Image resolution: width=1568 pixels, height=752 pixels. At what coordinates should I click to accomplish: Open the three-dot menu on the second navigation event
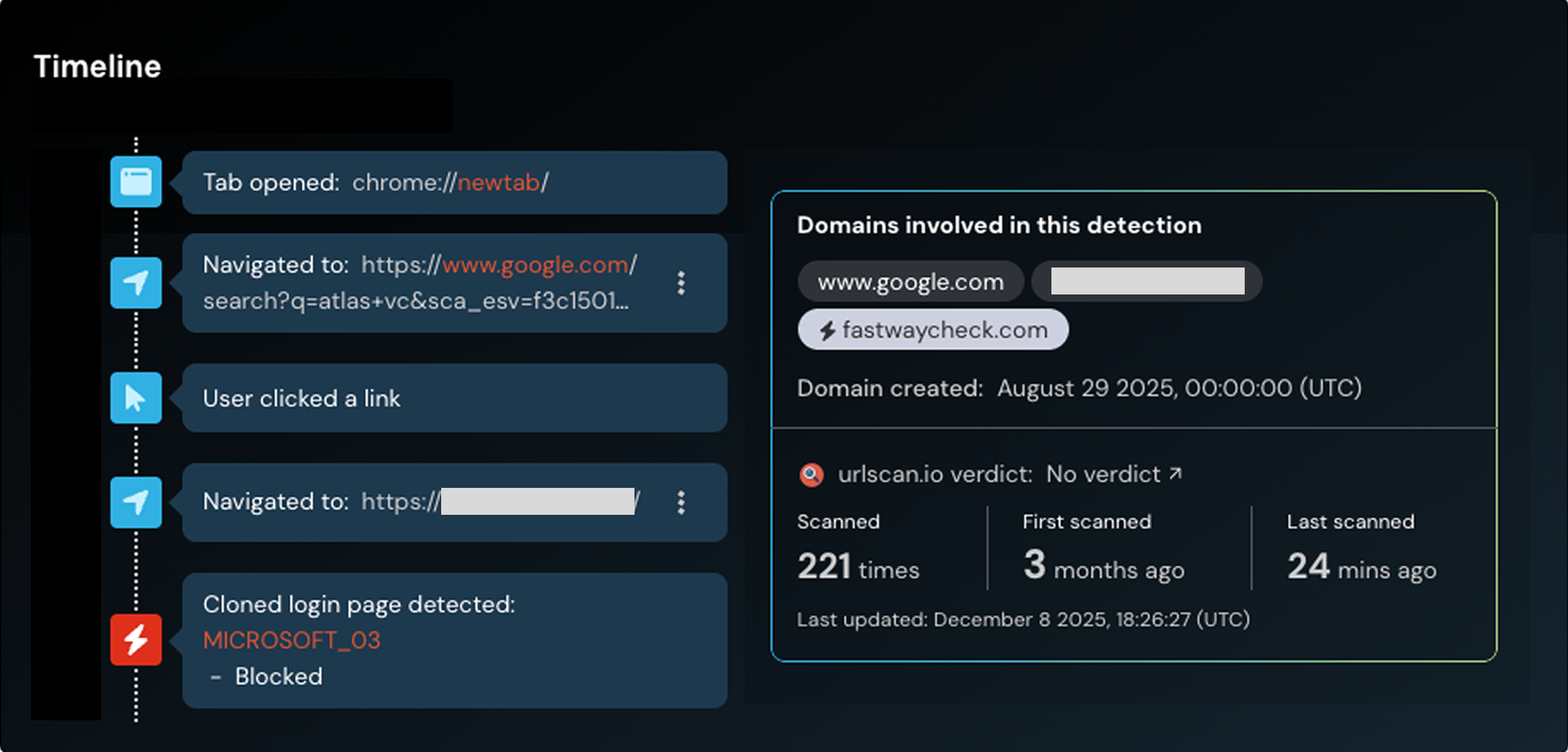click(681, 503)
